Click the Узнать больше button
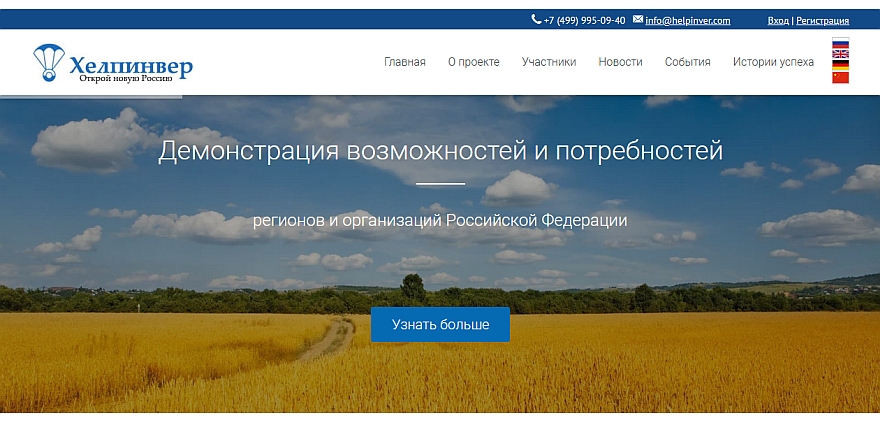This screenshot has height=446, width=880. tap(441, 324)
